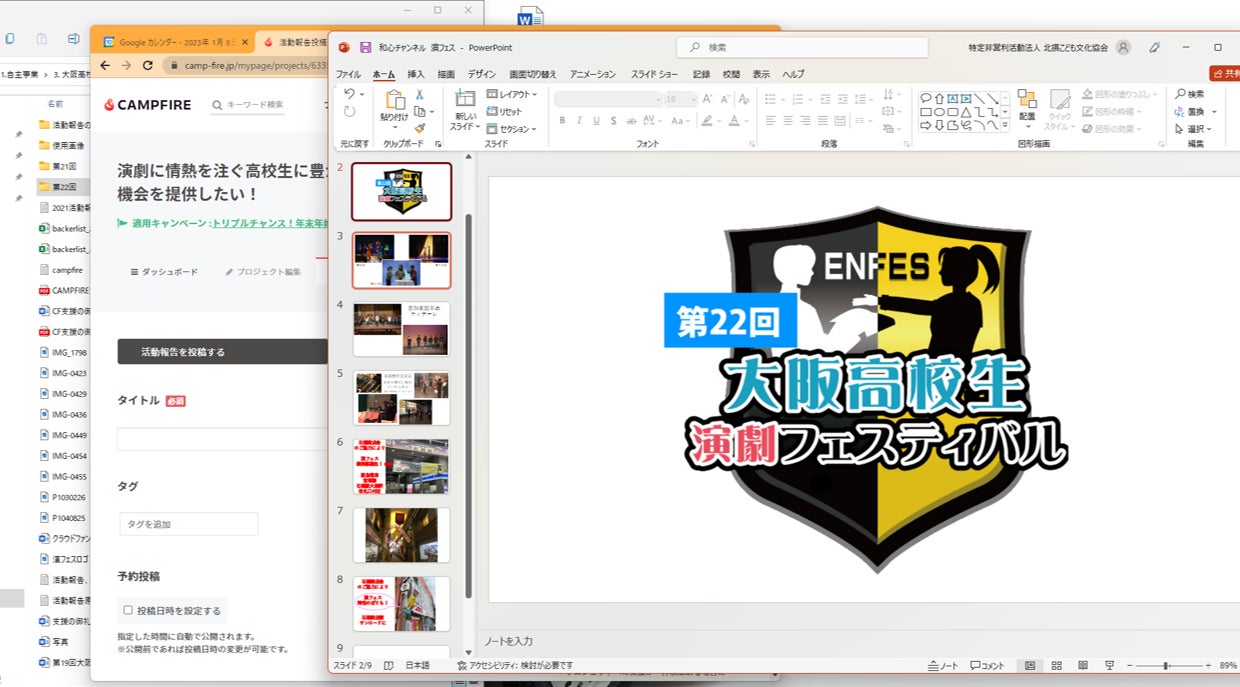The height and width of the screenshot is (687, 1240).
Task: Select slide 5 thumbnail in slide panel
Action: [402, 397]
